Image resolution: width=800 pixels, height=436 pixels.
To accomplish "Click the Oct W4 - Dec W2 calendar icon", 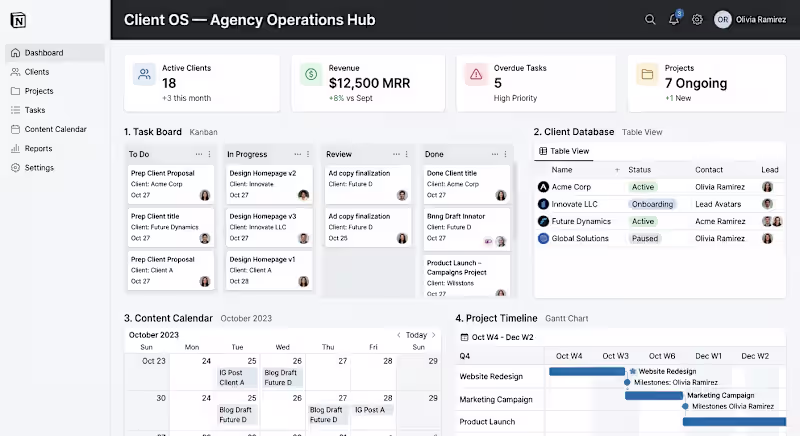I will point(464,337).
